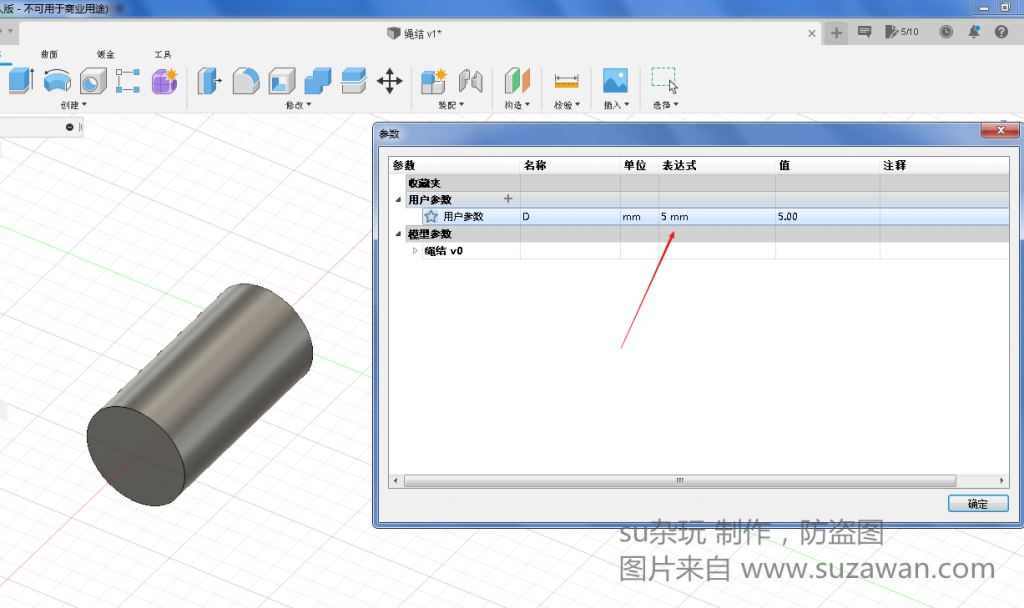Close the 绳结 v1* document tab

(x=812, y=33)
